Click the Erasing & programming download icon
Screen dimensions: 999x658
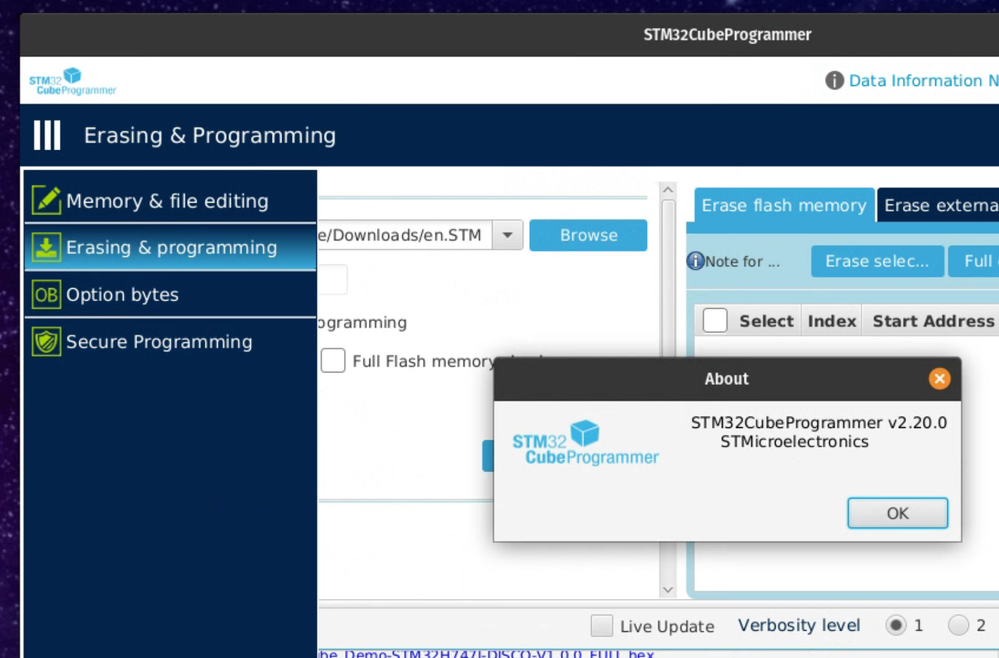click(x=45, y=247)
